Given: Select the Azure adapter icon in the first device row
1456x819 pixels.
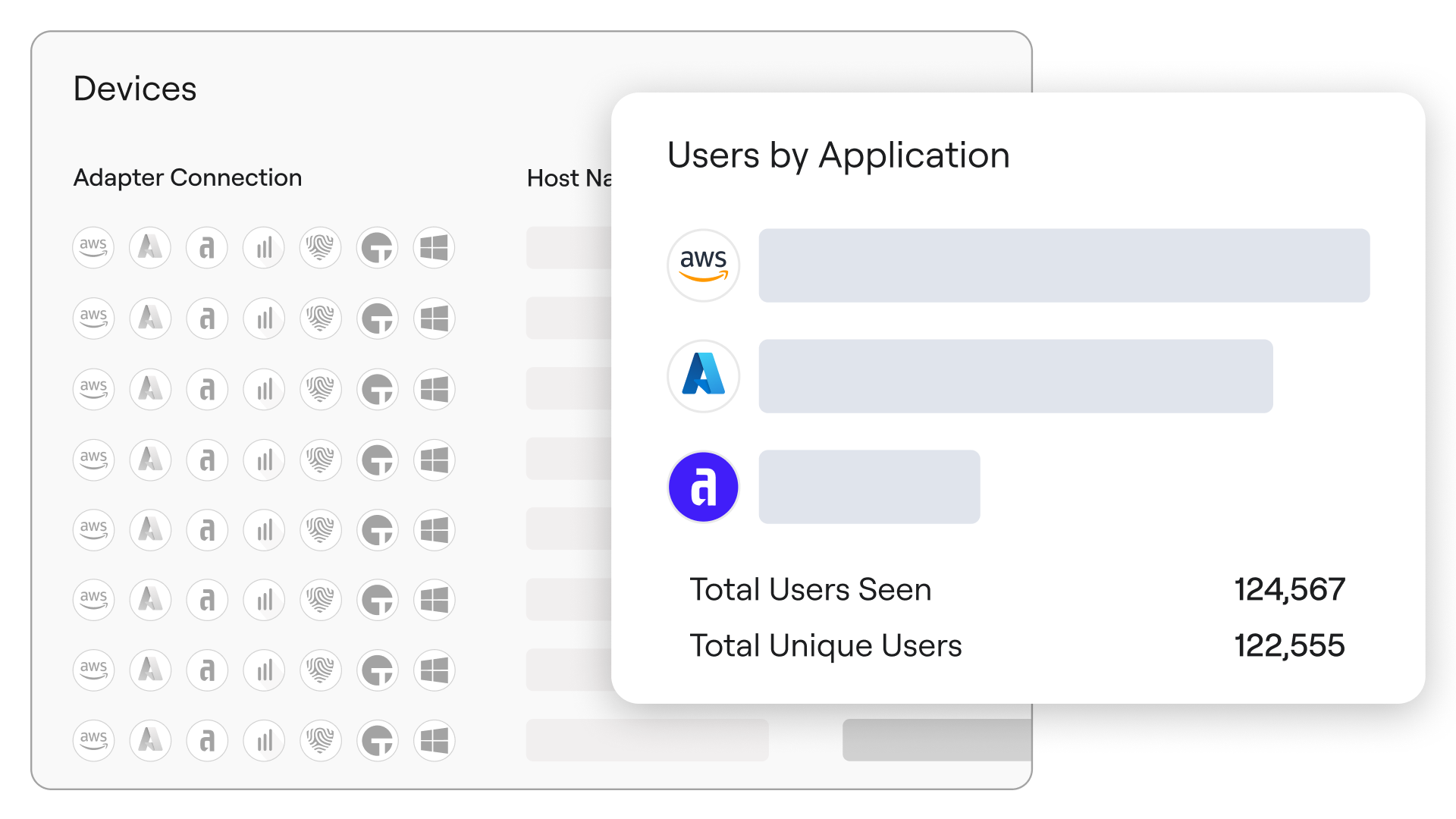Looking at the screenshot, I should tap(150, 247).
